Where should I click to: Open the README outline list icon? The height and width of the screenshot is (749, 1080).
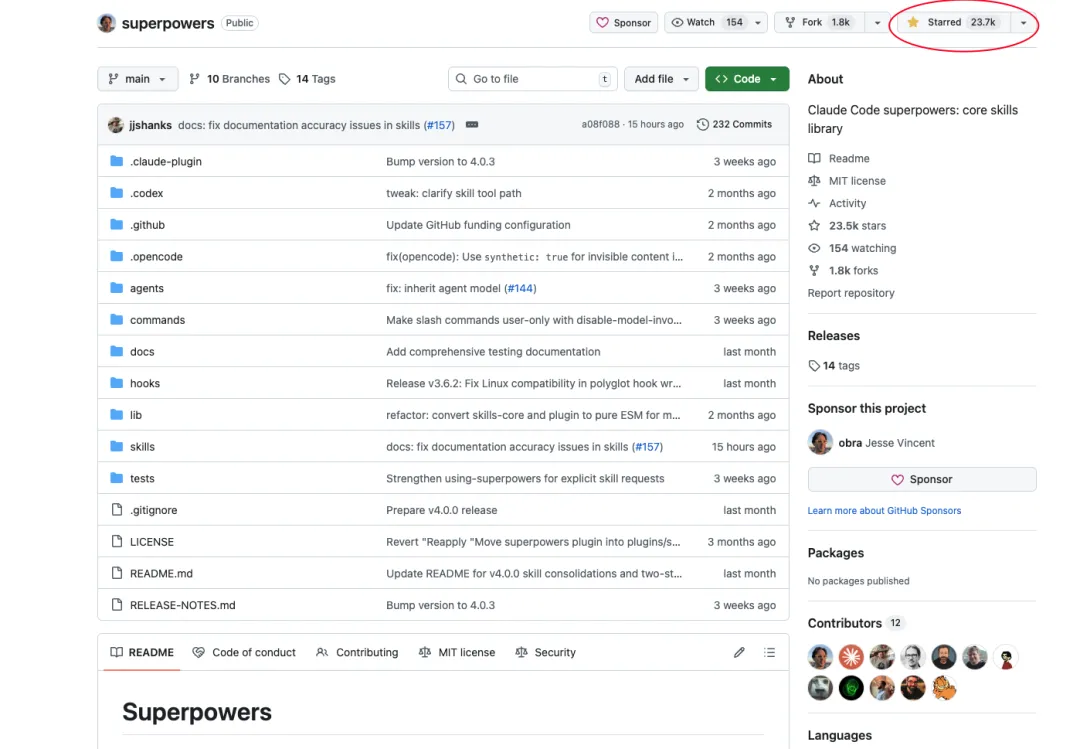[x=769, y=653]
